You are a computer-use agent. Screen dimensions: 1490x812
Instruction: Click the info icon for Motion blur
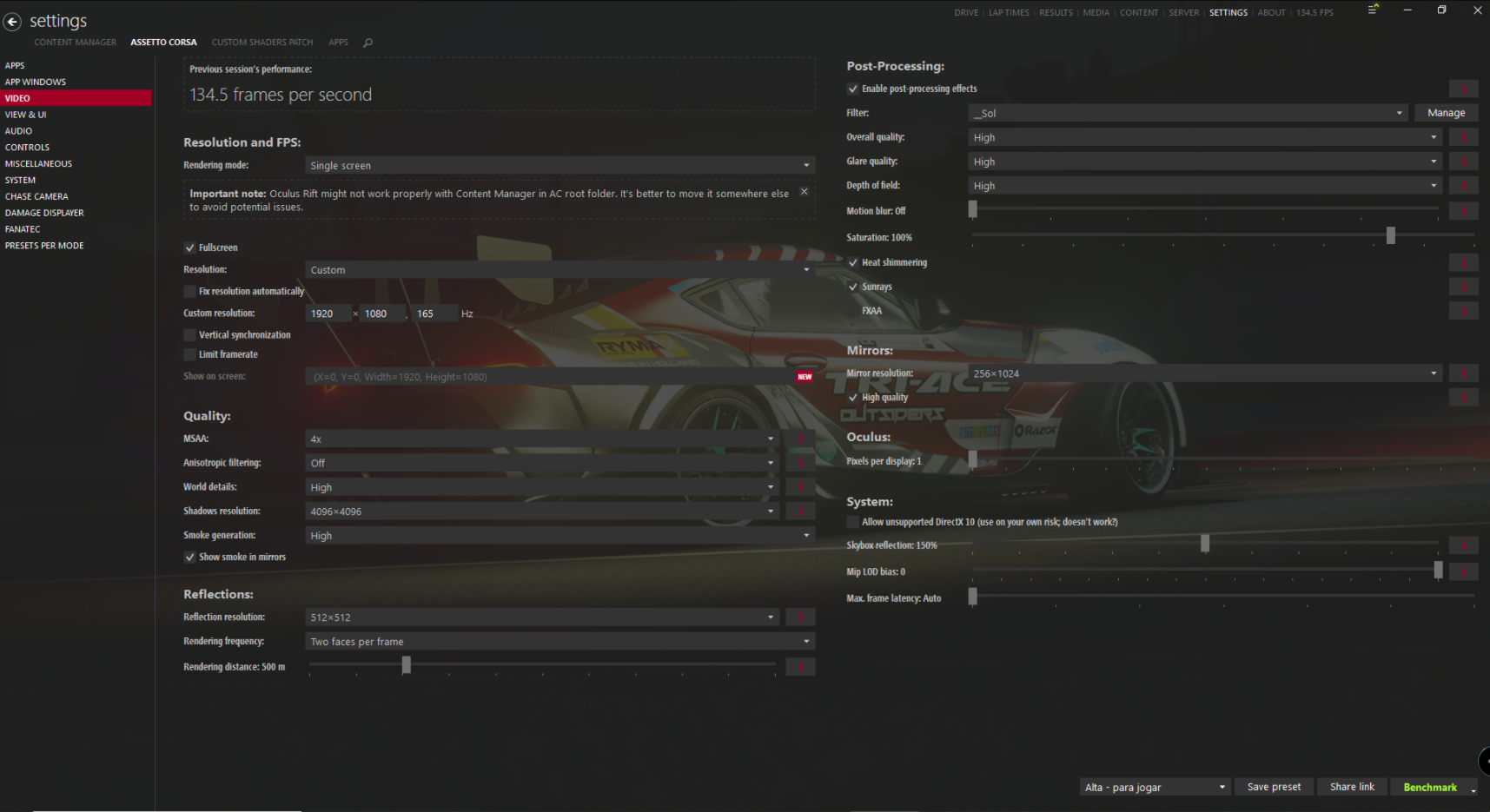[x=1463, y=211]
